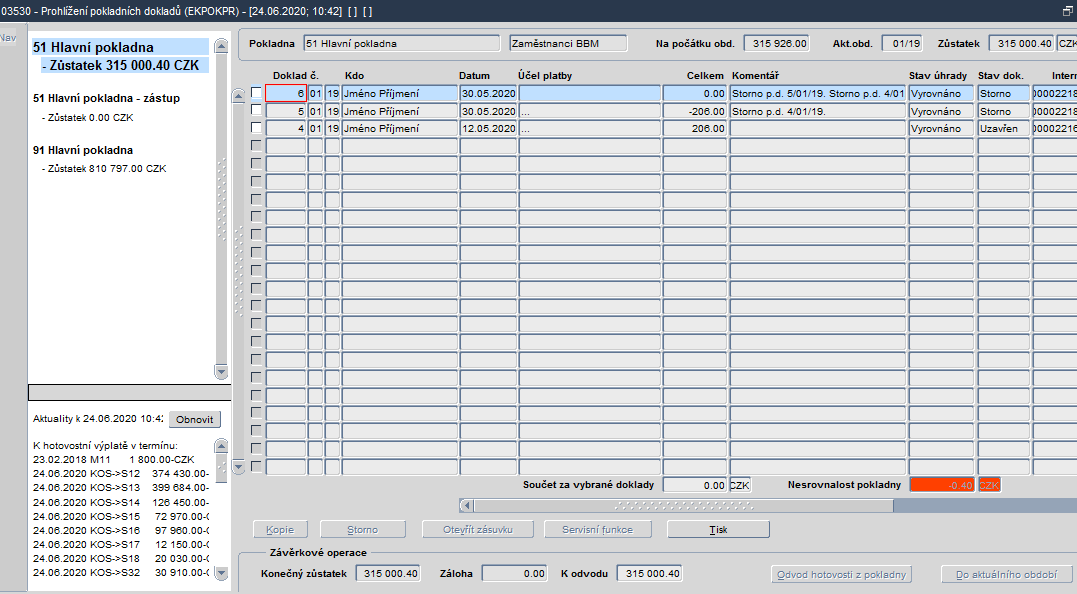Click document number cell 6
The height and width of the screenshot is (594, 1077).
[x=286, y=93]
